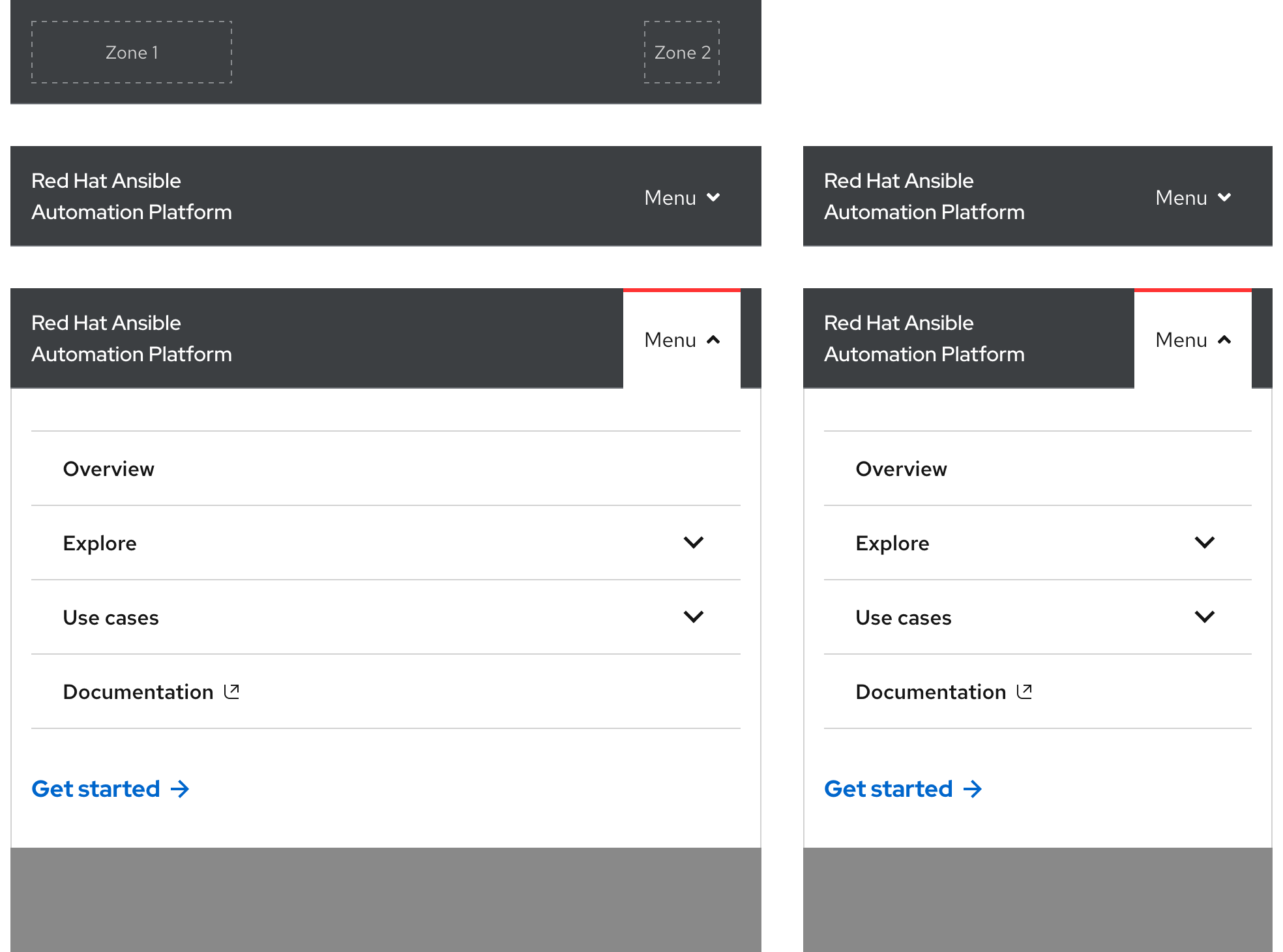This screenshot has height=952, width=1283.
Task: Click arrow icon next to right Get started
Action: (973, 789)
